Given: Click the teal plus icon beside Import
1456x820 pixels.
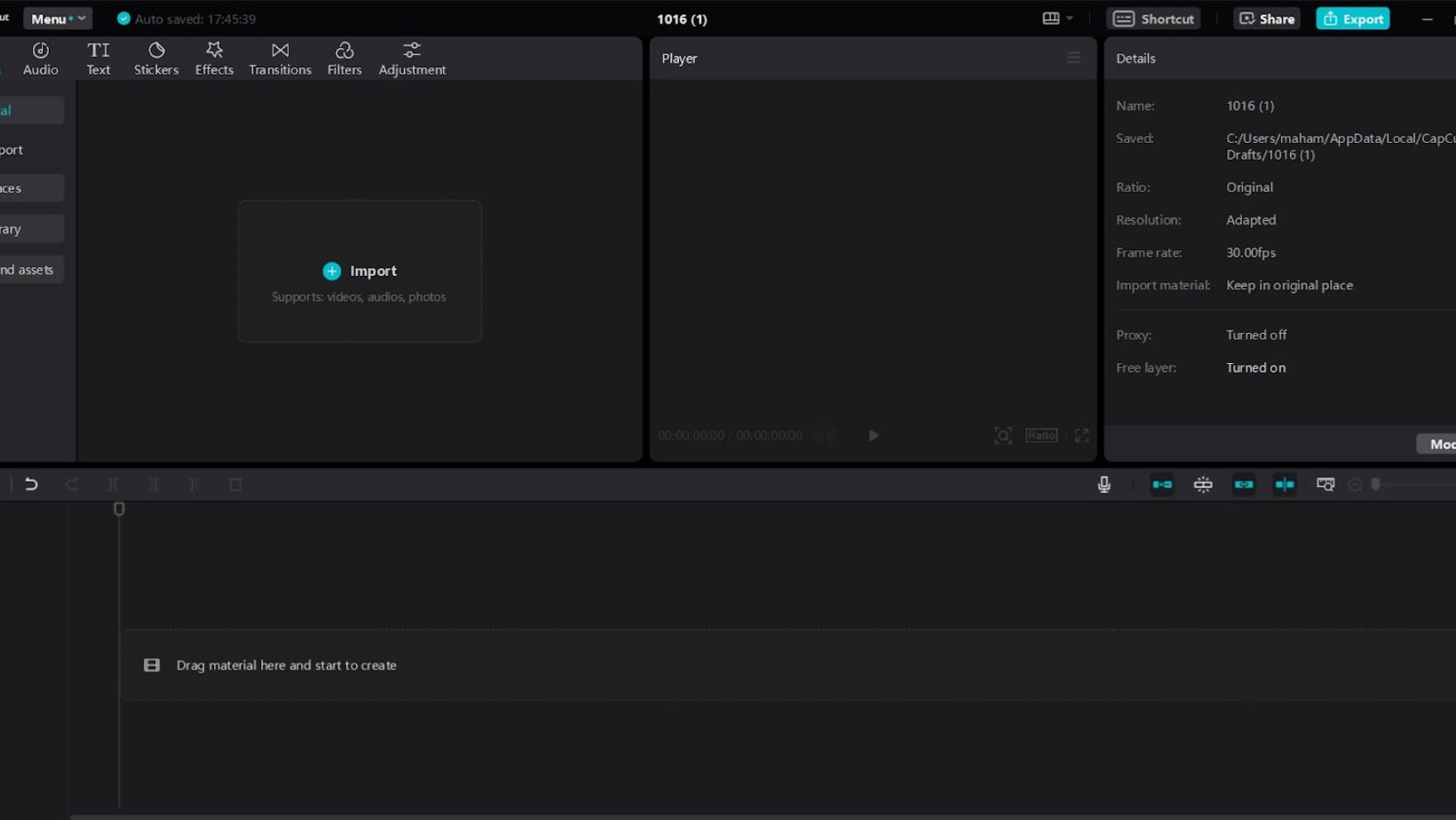Looking at the screenshot, I should coord(332,271).
